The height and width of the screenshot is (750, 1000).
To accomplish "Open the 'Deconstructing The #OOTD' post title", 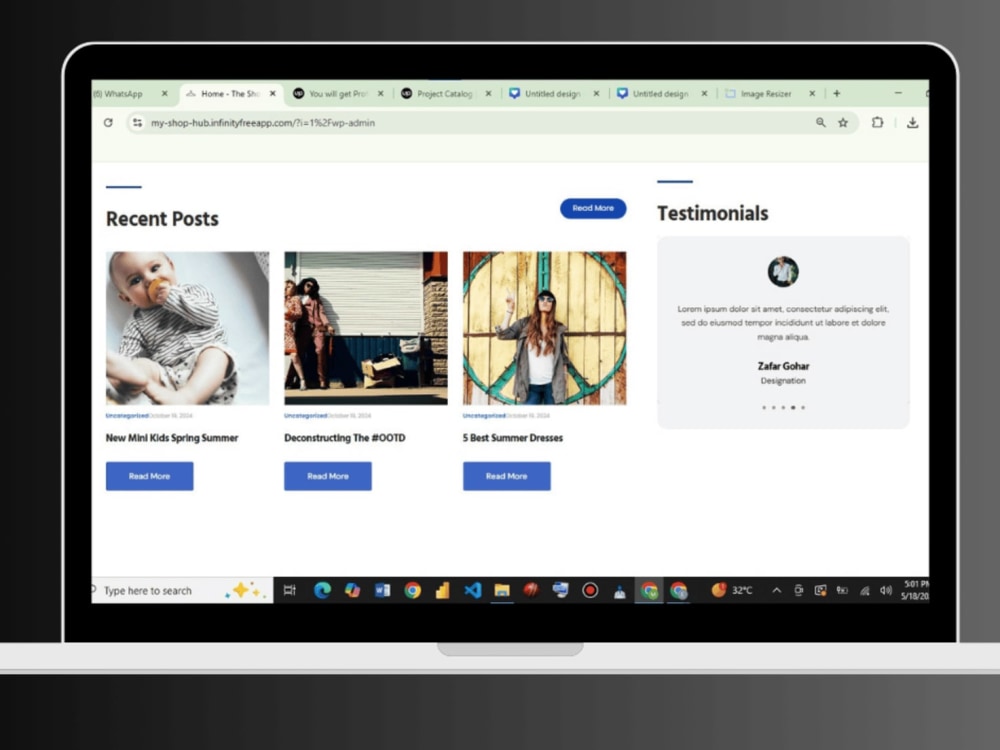I will [344, 438].
